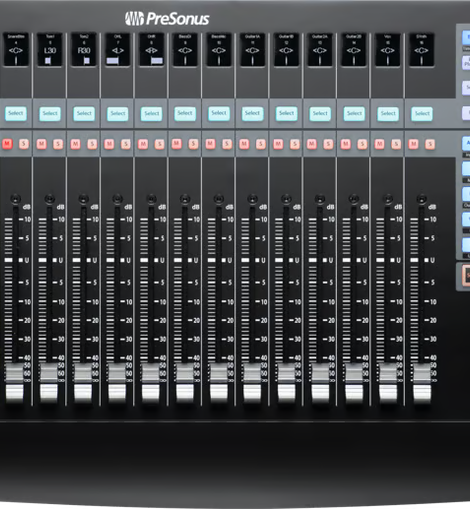This screenshot has width=470, height=509.
Task: Click the Guitar1A scribble strip display
Action: coord(252,49)
